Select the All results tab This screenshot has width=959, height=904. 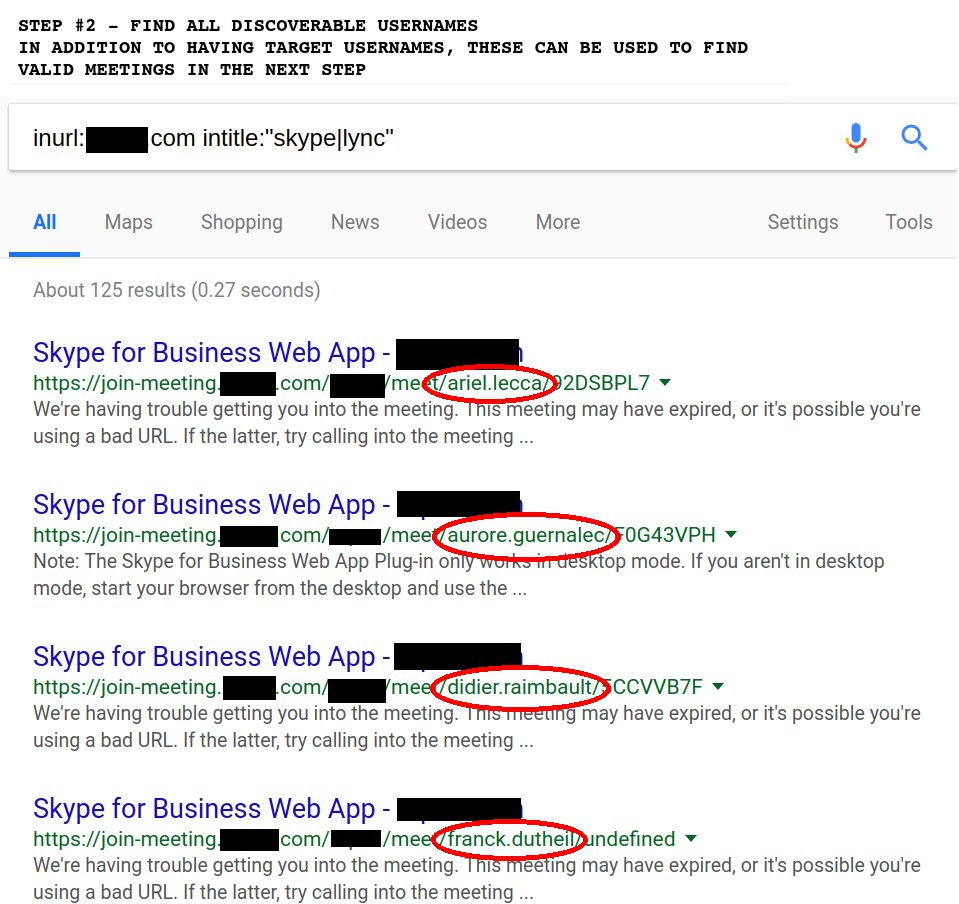tap(45, 222)
